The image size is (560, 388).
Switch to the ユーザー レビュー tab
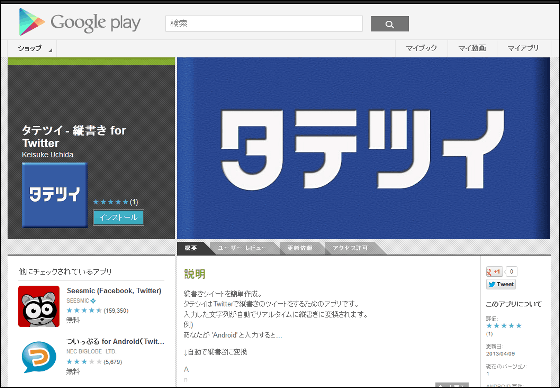(x=241, y=248)
